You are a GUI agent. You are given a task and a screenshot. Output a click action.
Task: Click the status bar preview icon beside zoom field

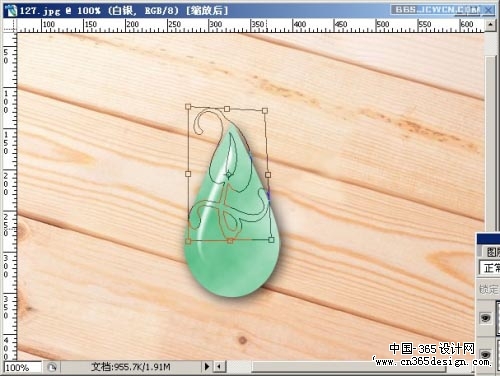[x=52, y=367]
